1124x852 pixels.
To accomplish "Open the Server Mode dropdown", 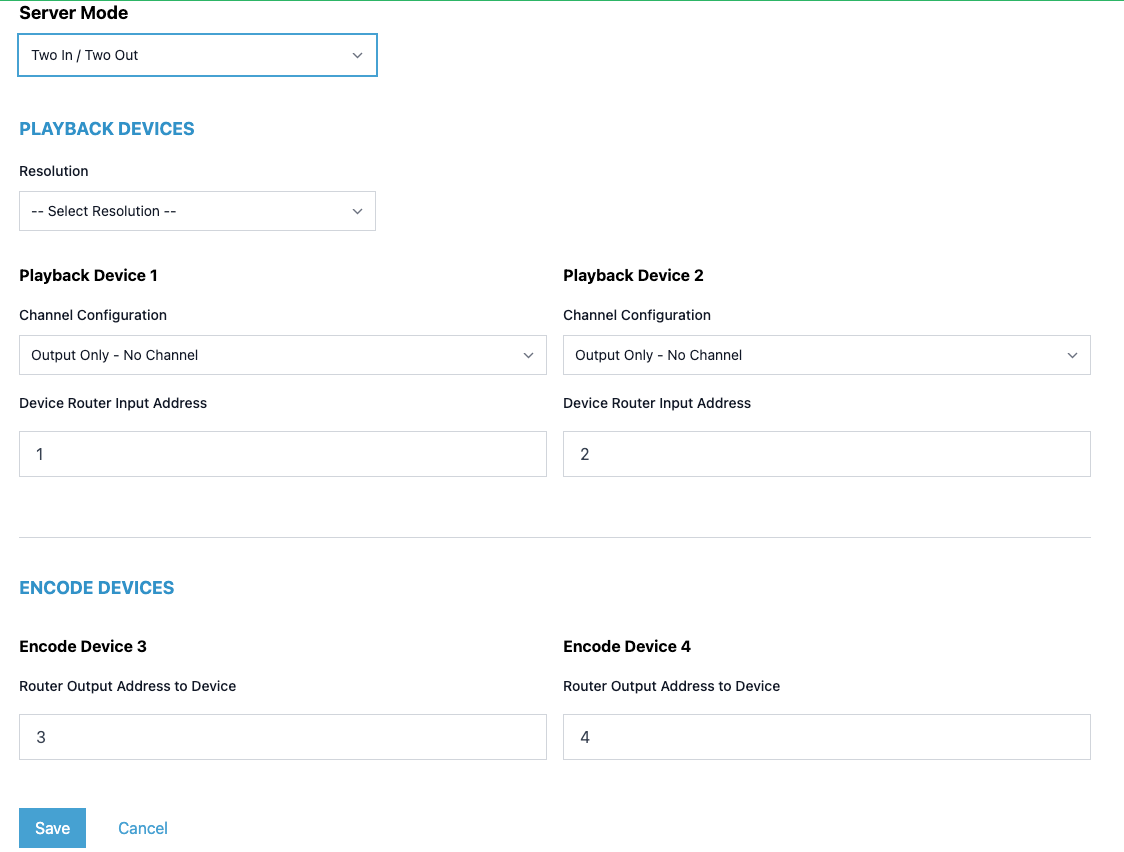I will pyautogui.click(x=197, y=55).
